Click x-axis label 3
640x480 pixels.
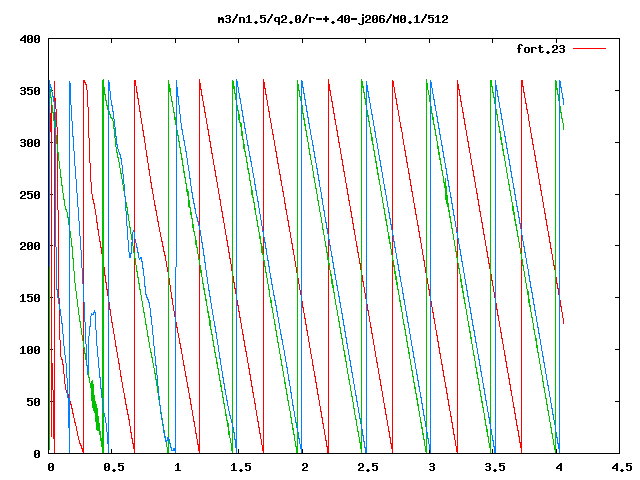point(431,467)
